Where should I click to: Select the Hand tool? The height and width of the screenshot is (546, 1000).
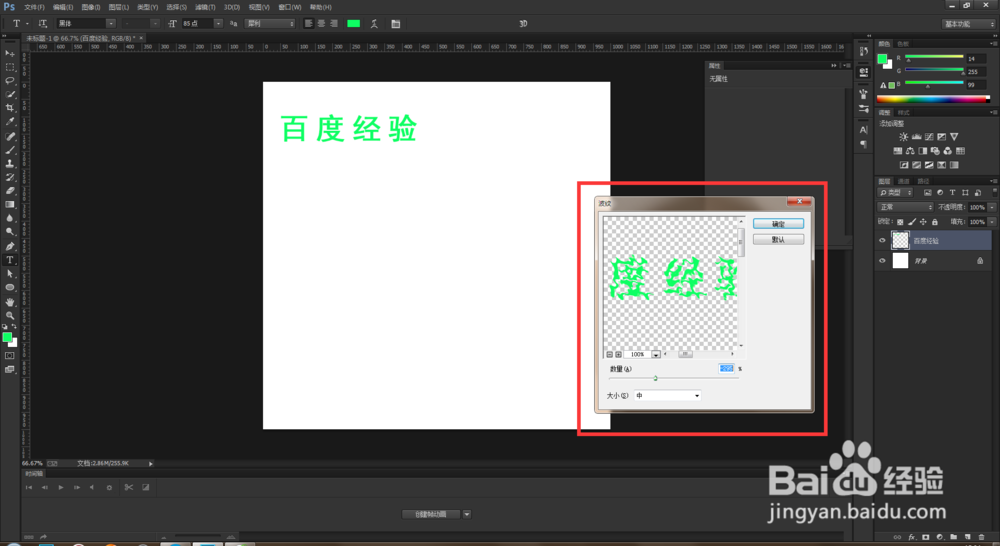coord(10,301)
